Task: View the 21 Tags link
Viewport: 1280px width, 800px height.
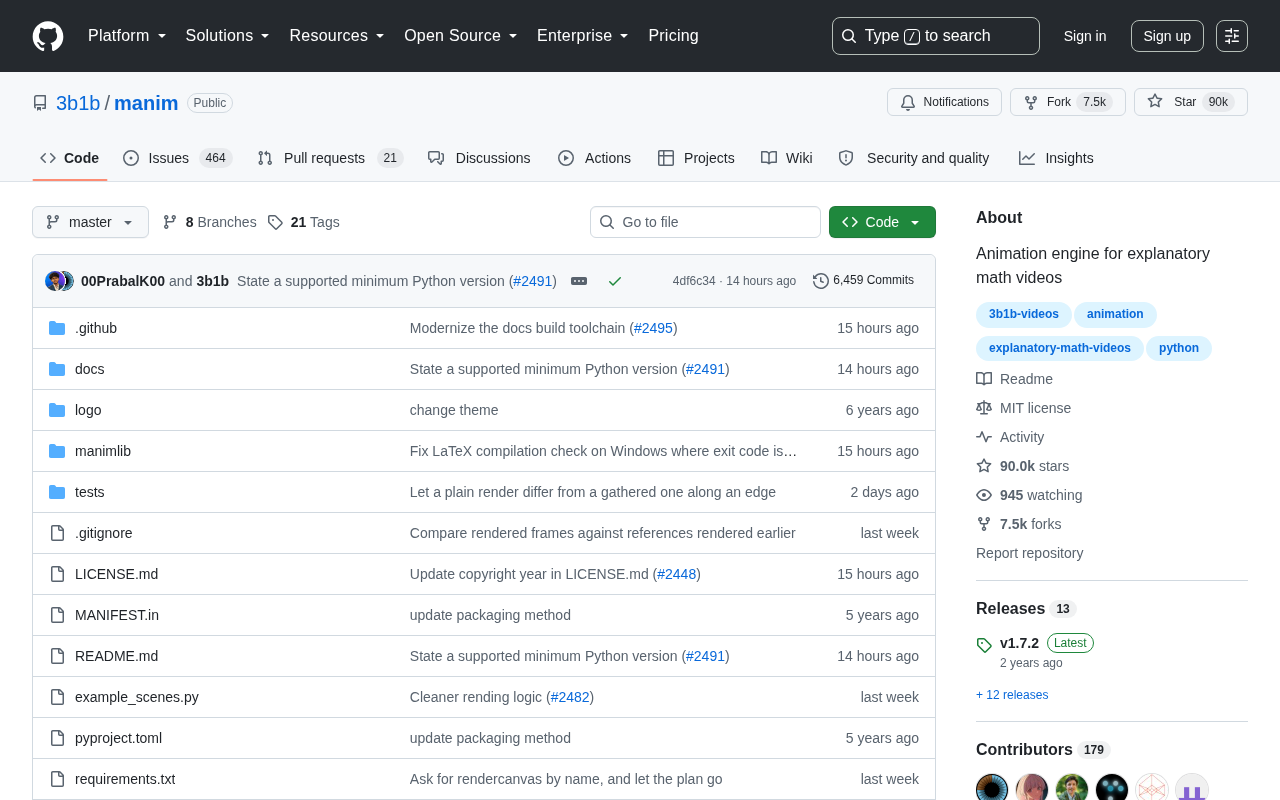Action: click(x=303, y=222)
